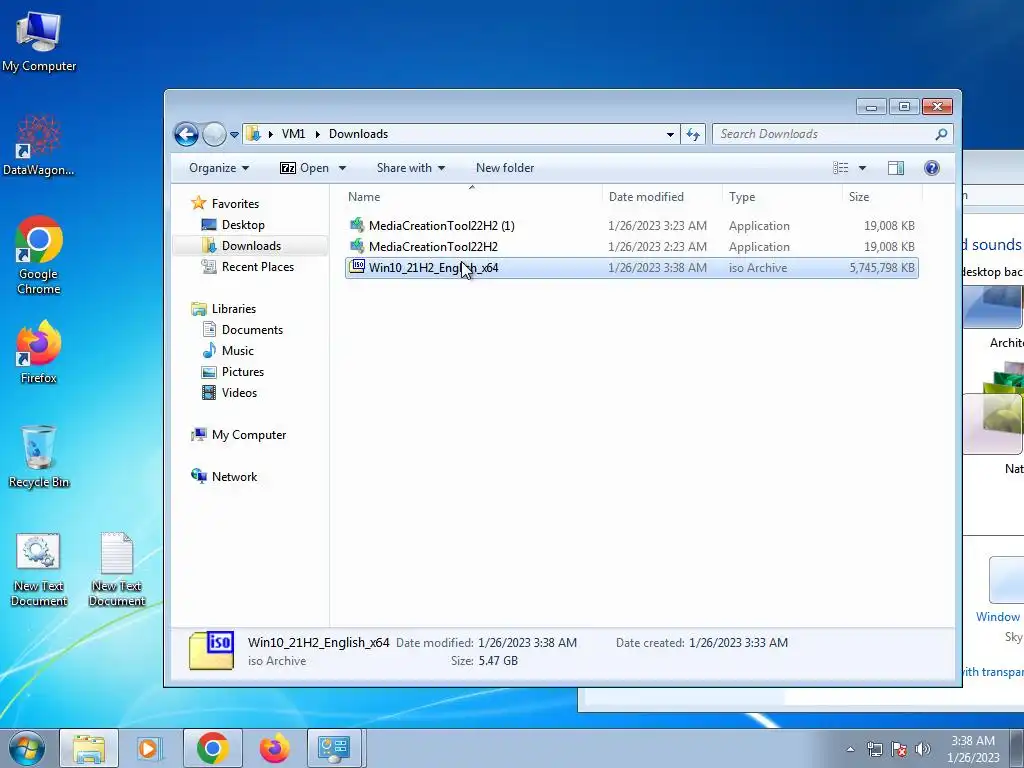
Task: Select New Text Document with gear icon
Action: 39,570
